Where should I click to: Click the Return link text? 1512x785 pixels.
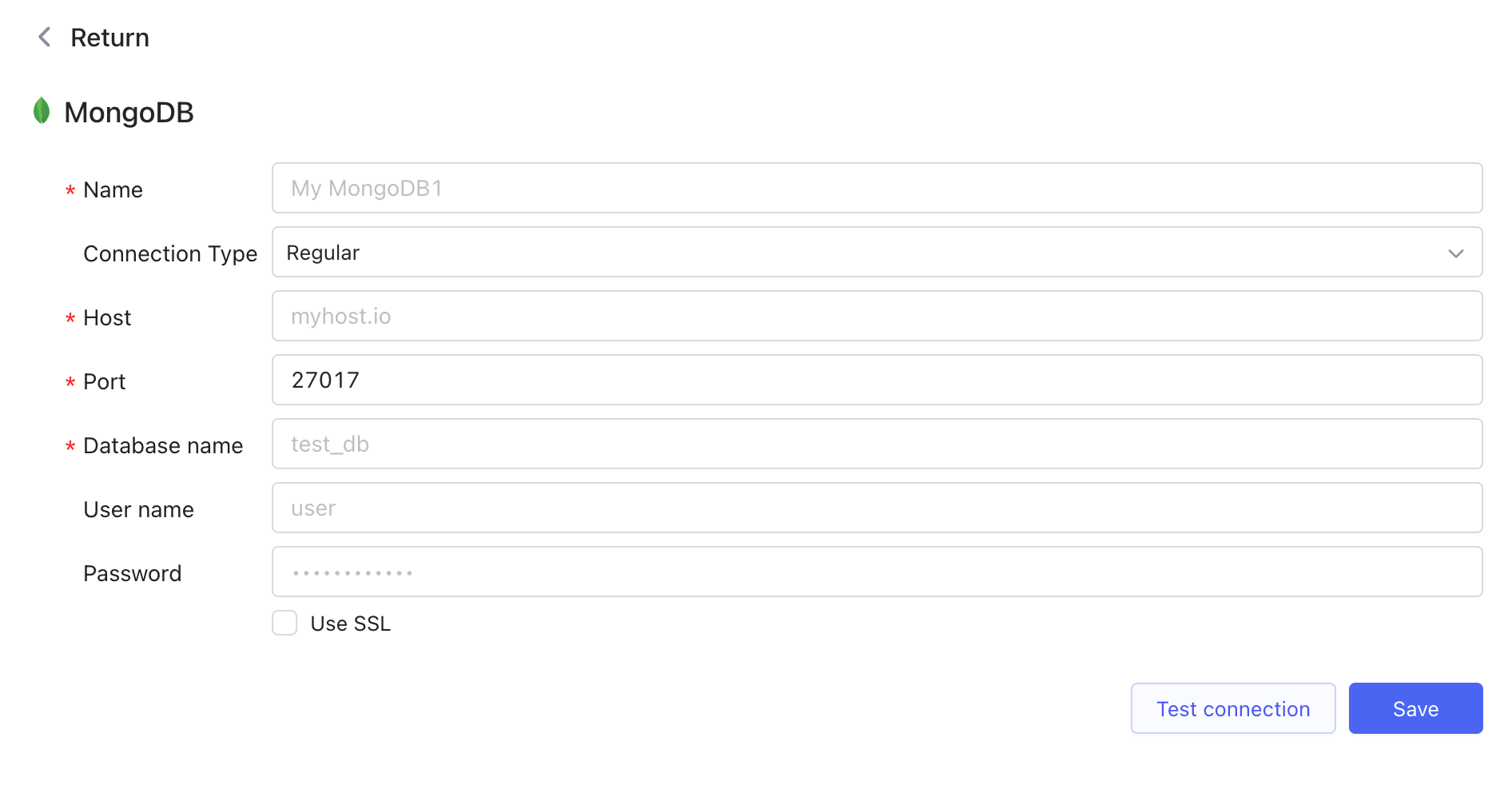pyautogui.click(x=109, y=38)
